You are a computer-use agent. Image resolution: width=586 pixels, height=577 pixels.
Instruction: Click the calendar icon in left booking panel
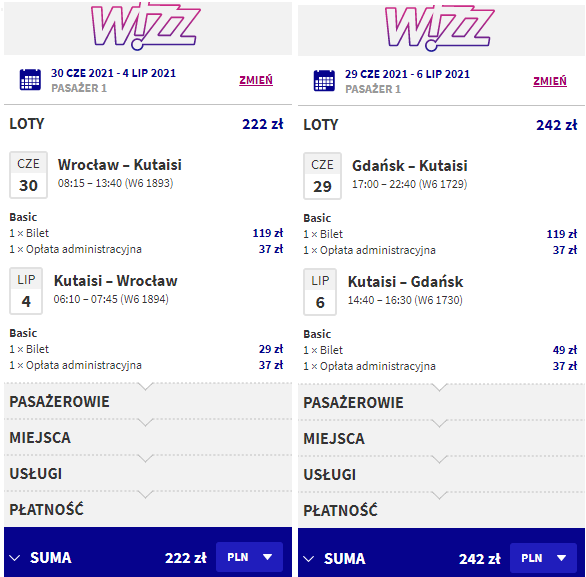[30, 80]
